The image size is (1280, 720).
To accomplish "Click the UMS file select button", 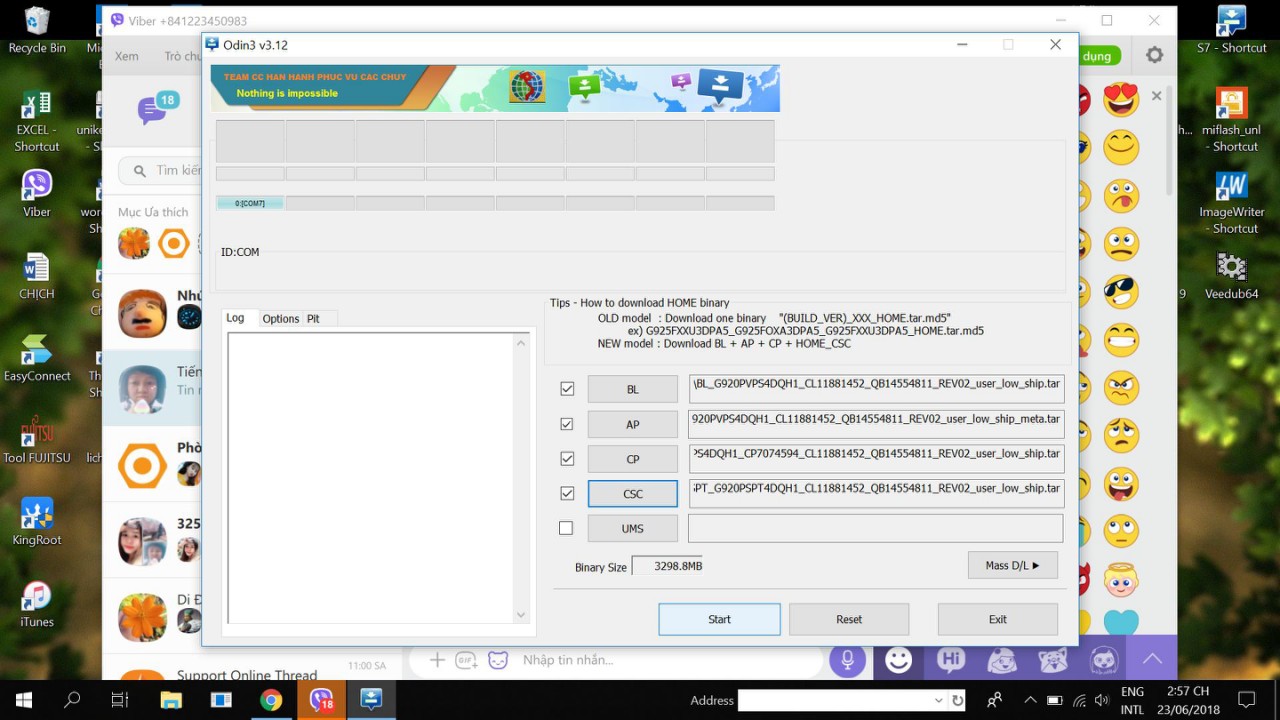I will click(633, 528).
